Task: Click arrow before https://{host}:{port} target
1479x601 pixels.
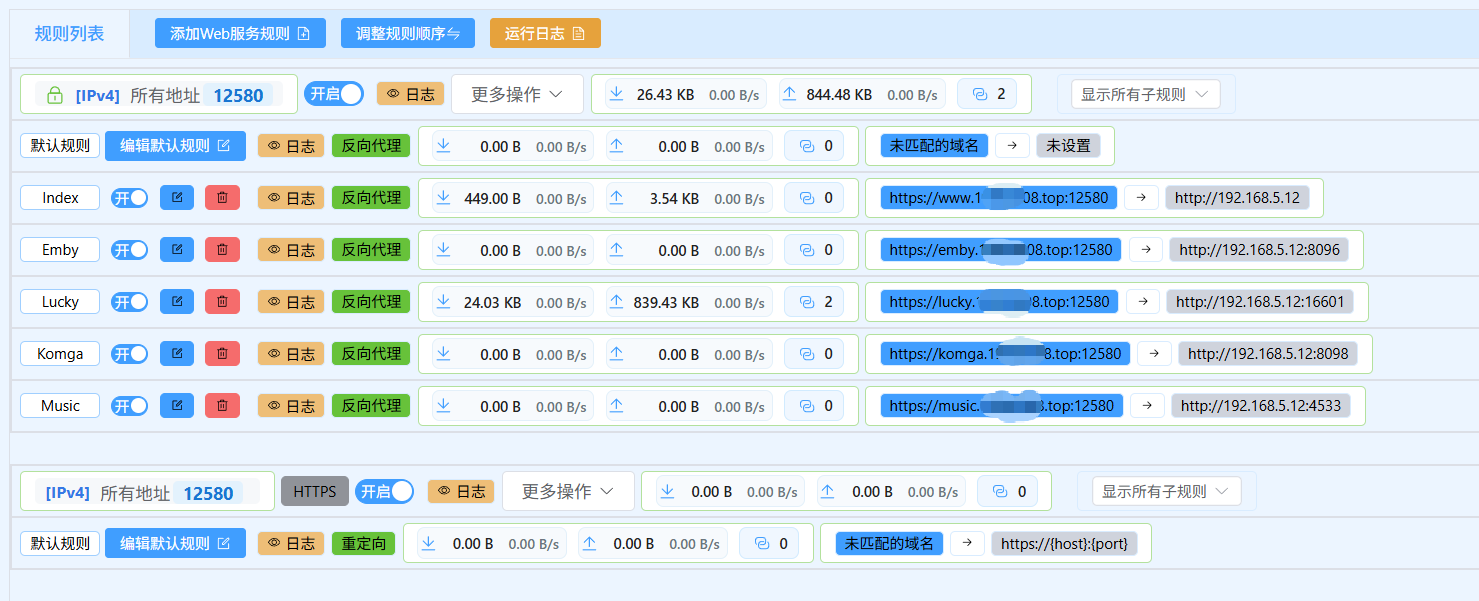Action: pyautogui.click(x=967, y=544)
